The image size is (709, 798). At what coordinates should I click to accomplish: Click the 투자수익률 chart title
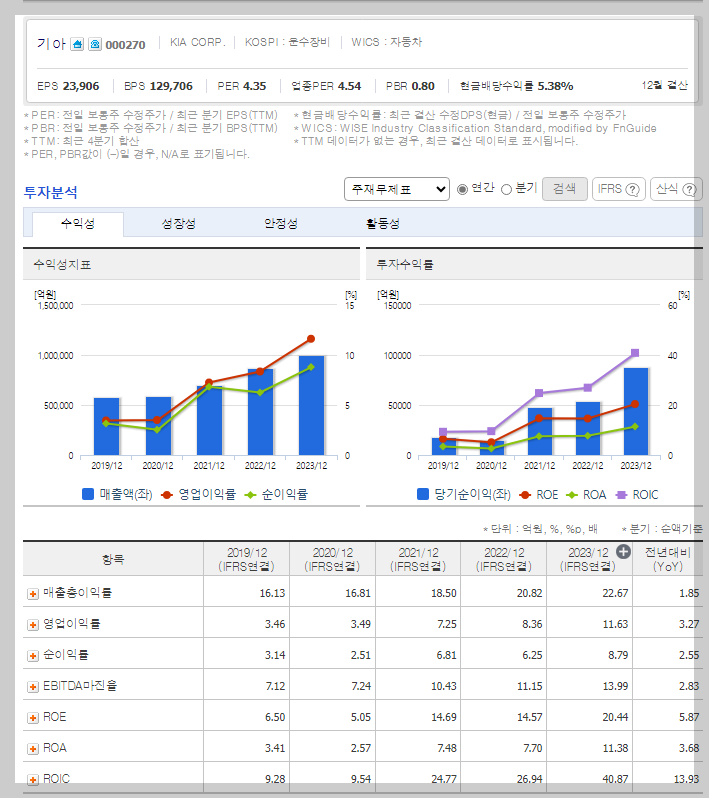point(405,265)
